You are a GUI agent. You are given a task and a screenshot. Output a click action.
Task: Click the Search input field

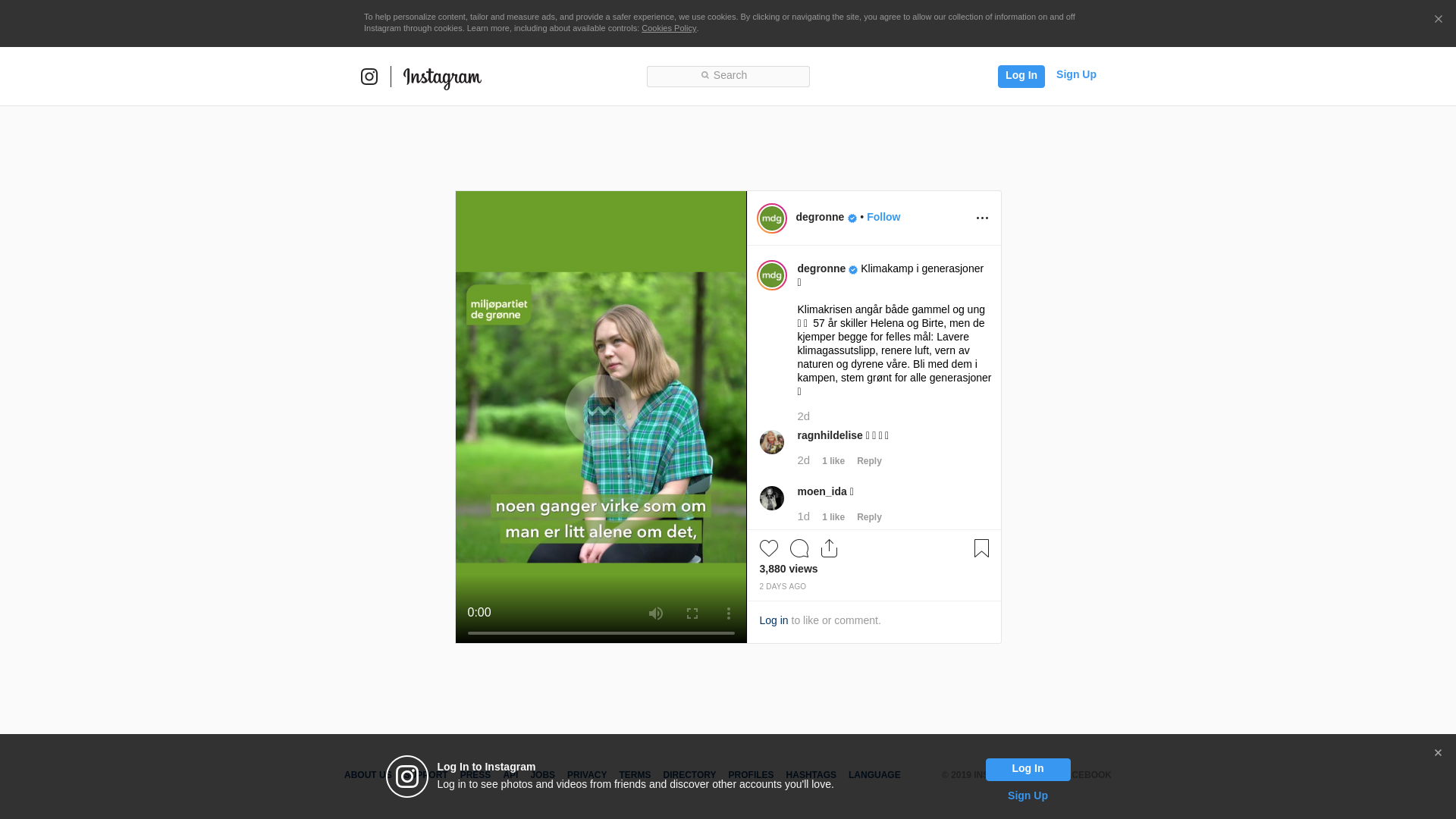point(728,76)
